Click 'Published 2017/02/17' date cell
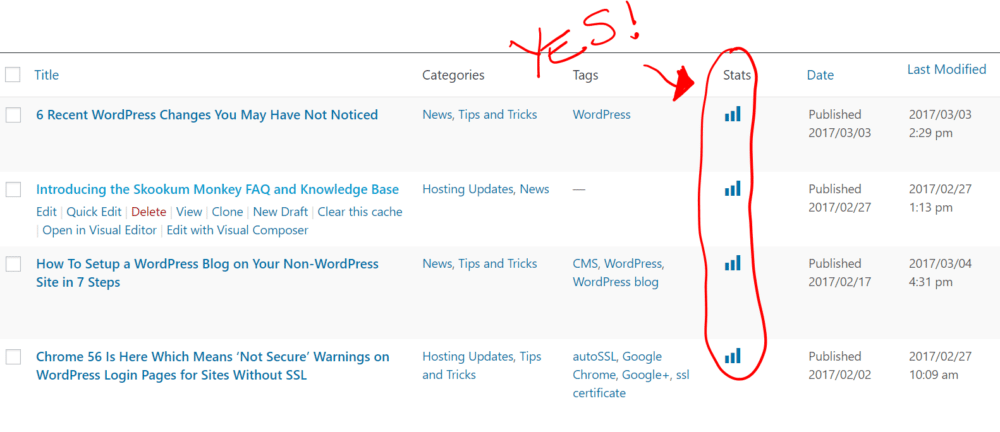 click(839, 272)
